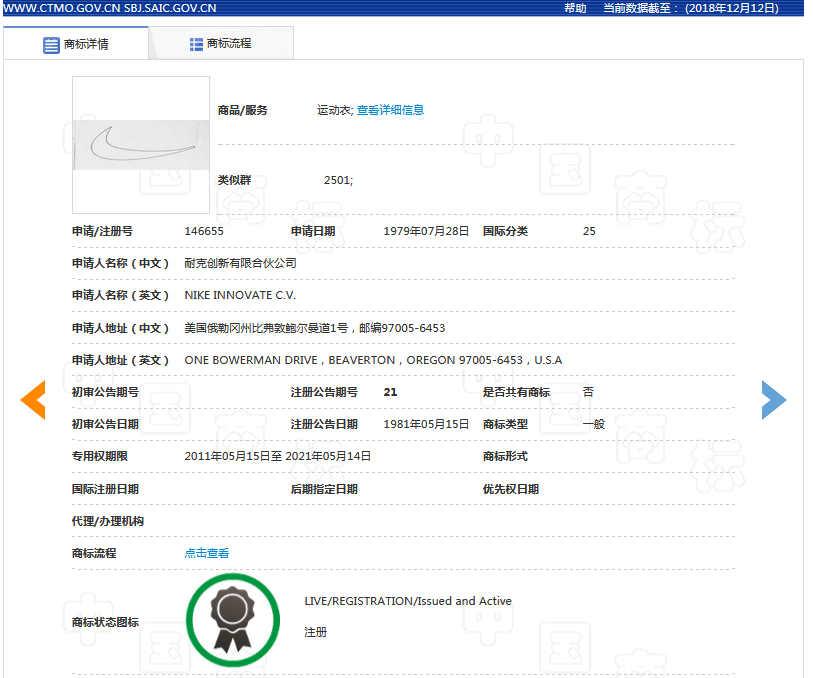
Task: Click the 申请日期 field label
Action: pyautogui.click(x=313, y=231)
